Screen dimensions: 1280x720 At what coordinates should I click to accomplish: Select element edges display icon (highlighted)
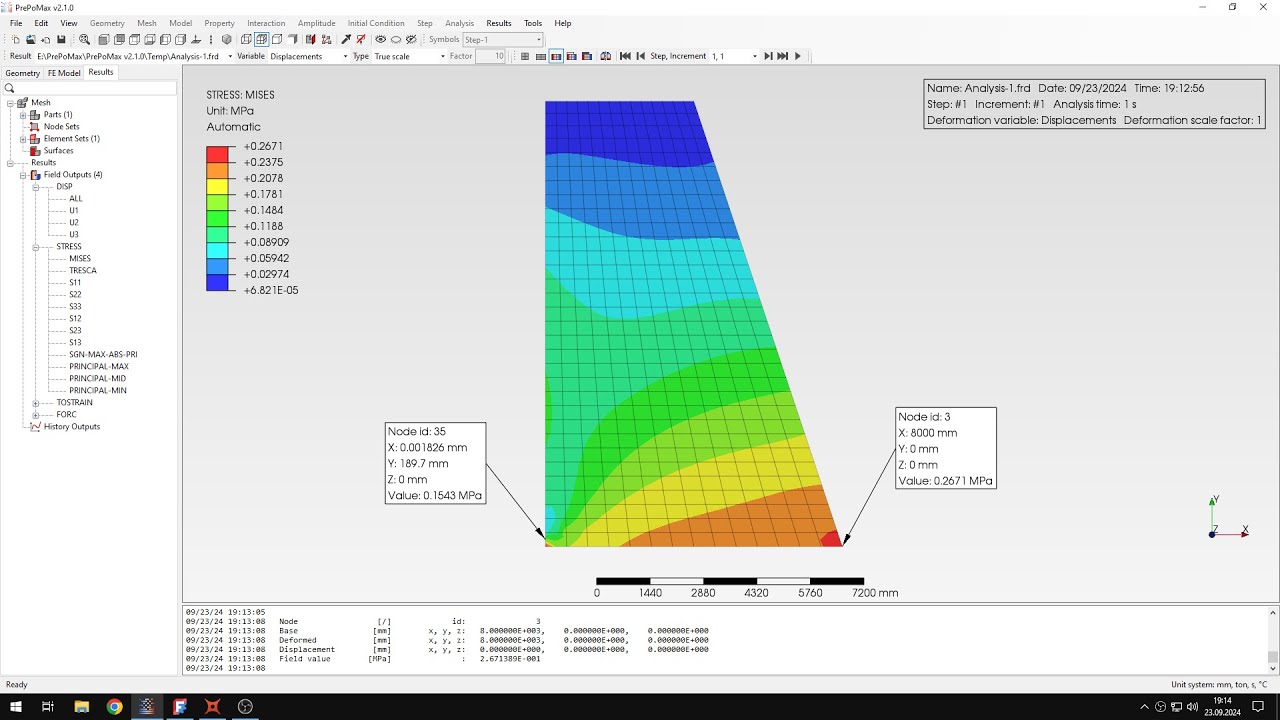click(261, 39)
